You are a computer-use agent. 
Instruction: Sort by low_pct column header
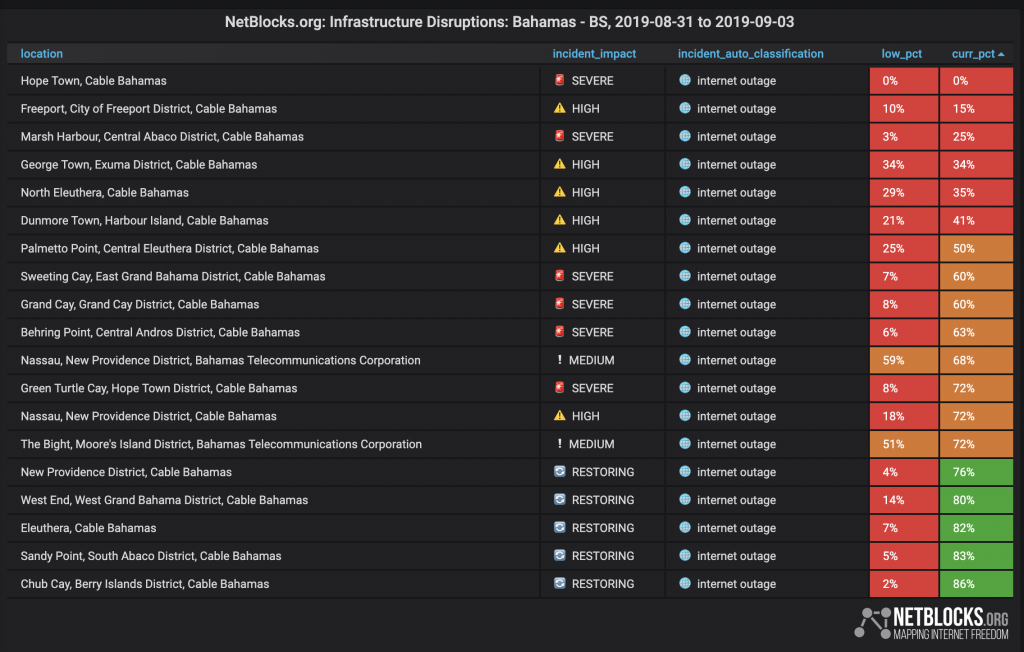pos(901,54)
